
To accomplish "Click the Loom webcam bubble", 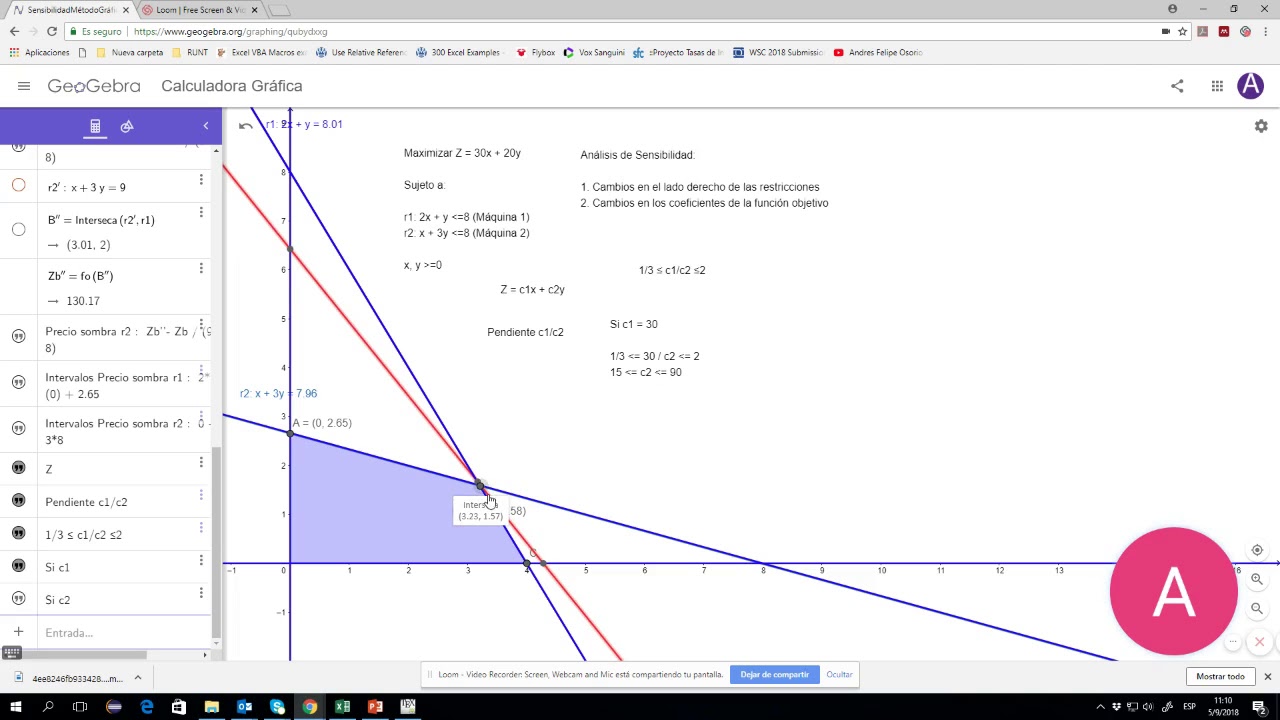I will [1173, 592].
